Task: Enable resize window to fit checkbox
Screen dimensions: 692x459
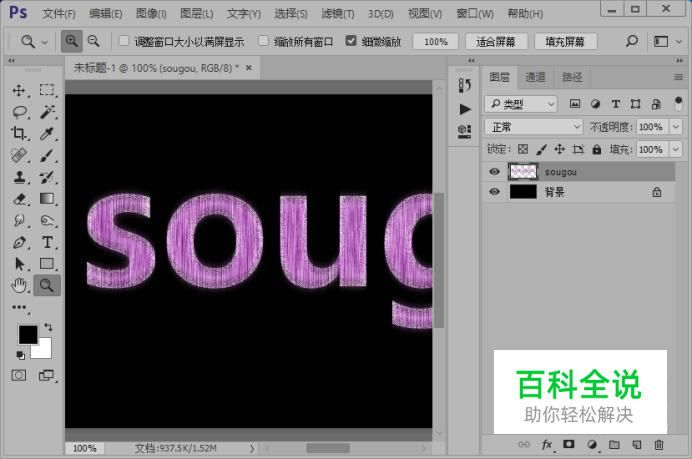Action: tap(124, 41)
